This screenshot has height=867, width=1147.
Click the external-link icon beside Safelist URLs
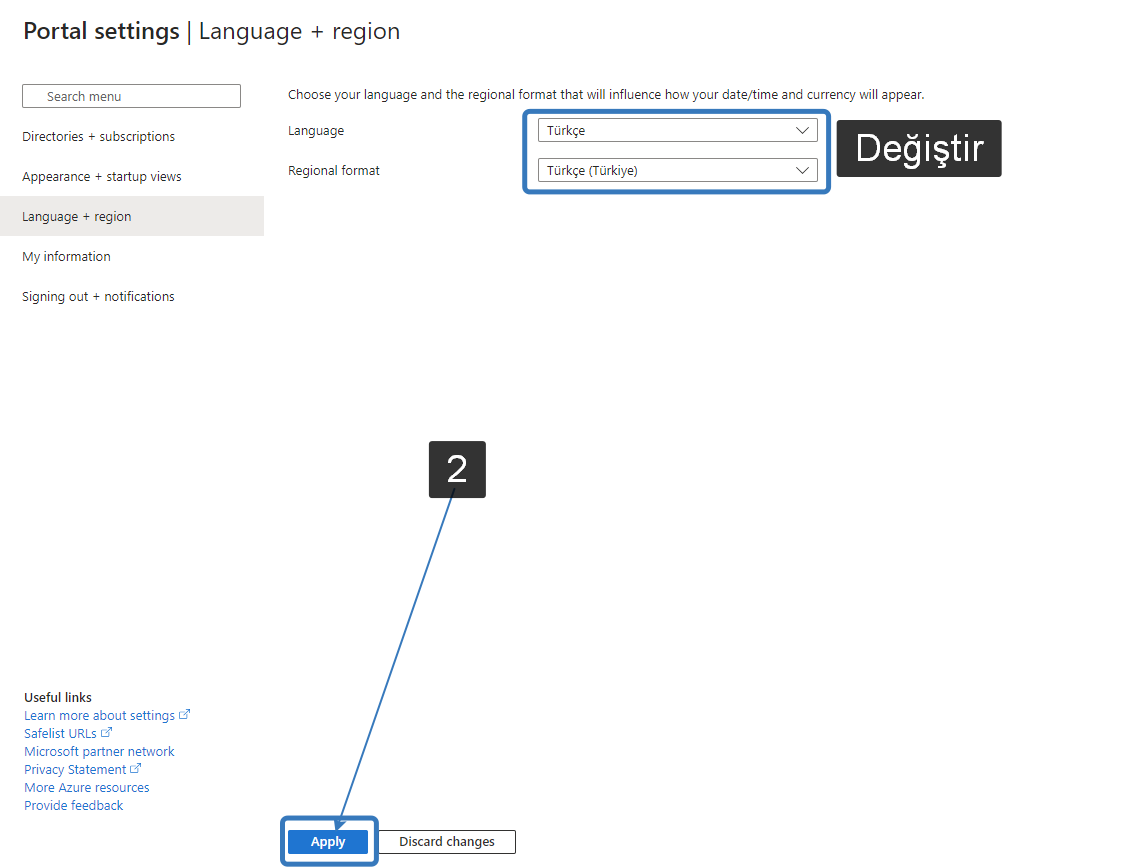point(106,732)
